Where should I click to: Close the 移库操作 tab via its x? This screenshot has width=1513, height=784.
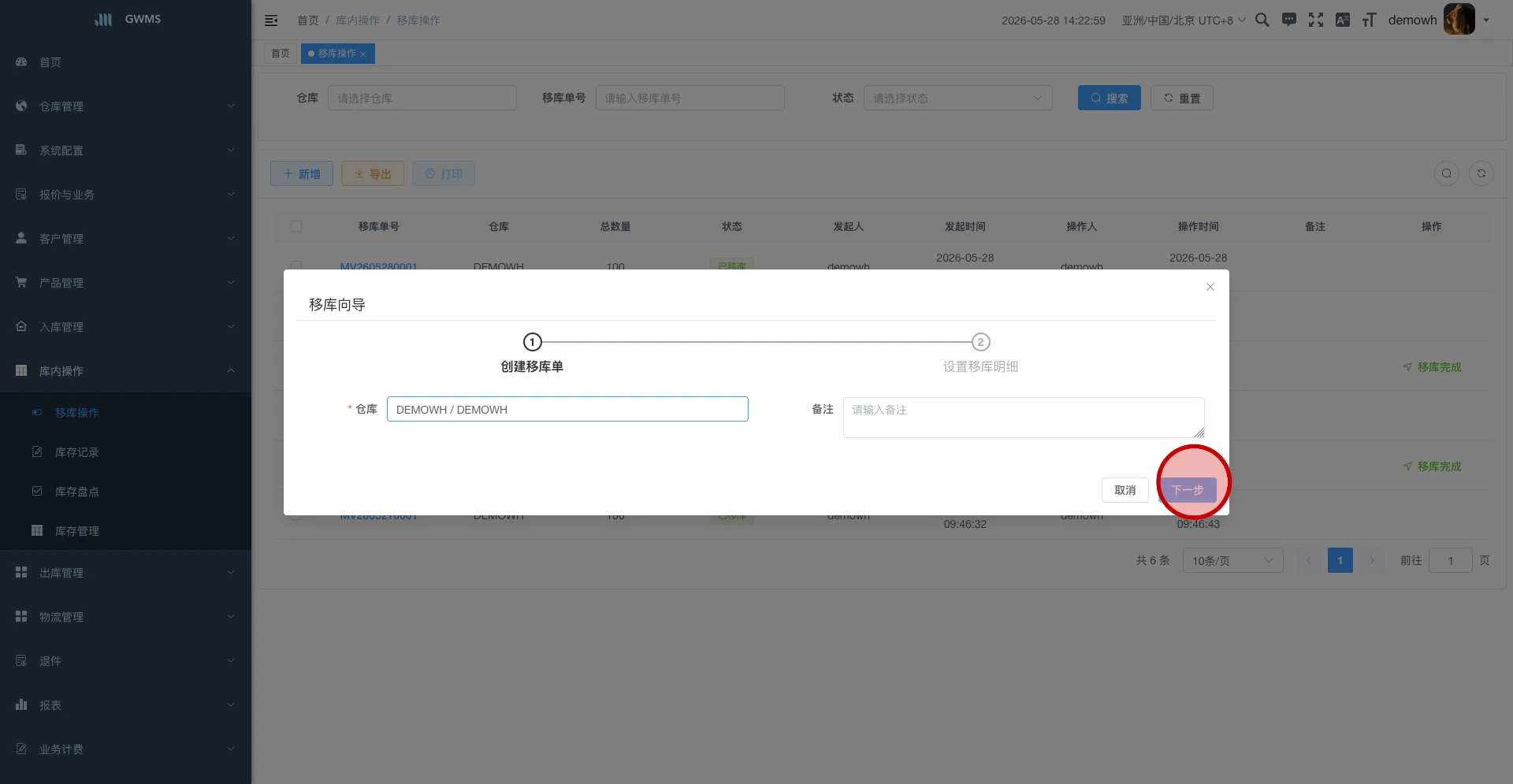pyautogui.click(x=363, y=54)
